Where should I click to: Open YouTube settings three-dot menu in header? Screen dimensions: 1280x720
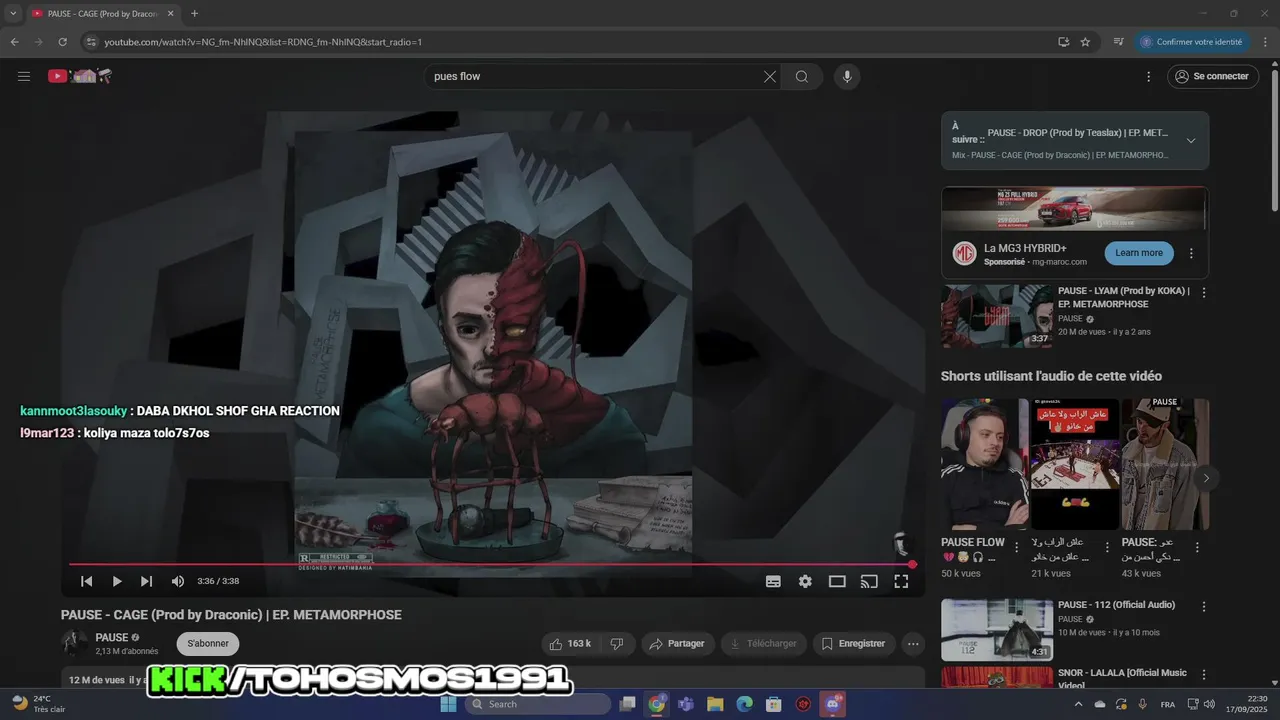click(x=1148, y=77)
